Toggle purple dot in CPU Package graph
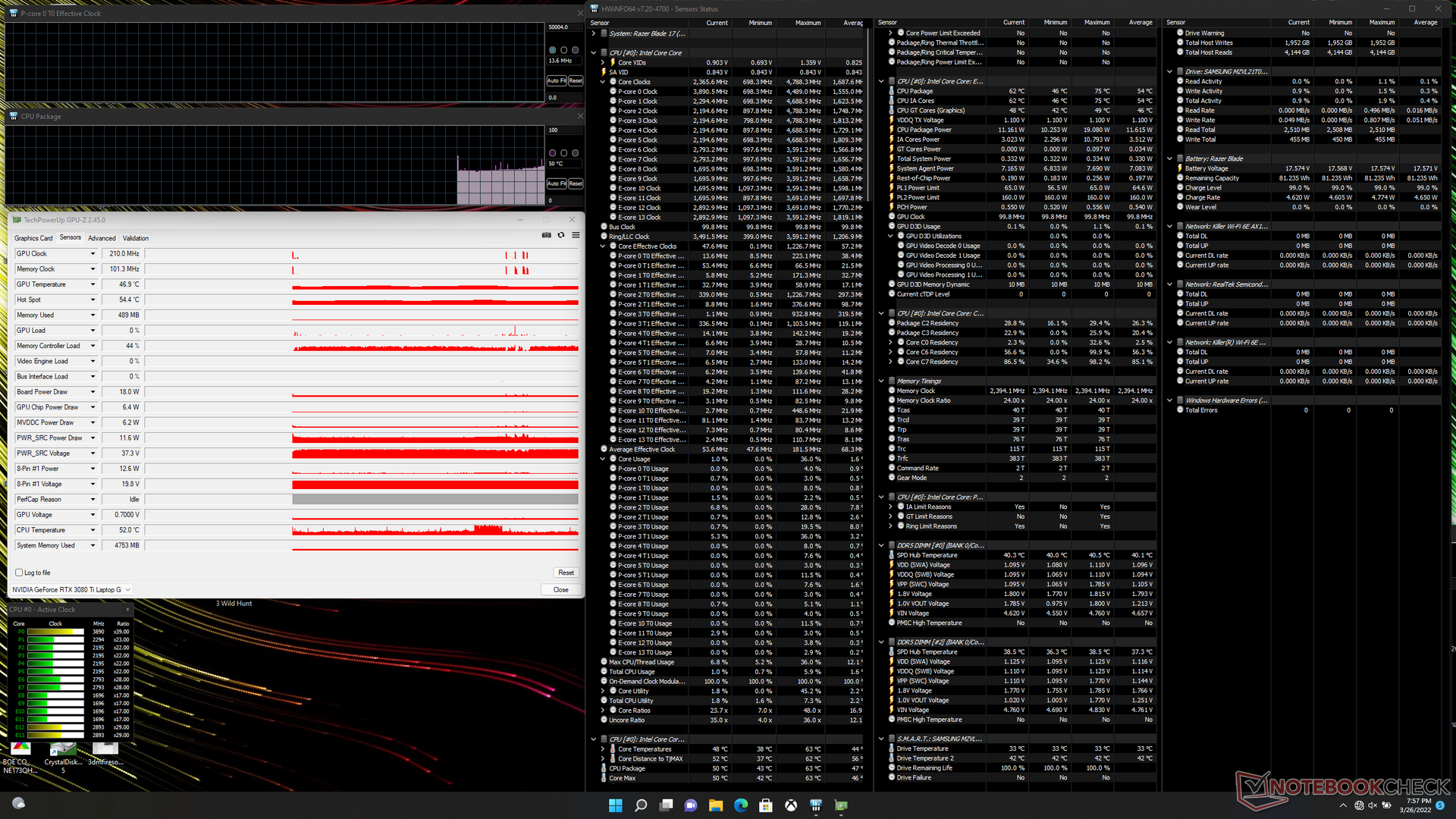 pos(552,152)
